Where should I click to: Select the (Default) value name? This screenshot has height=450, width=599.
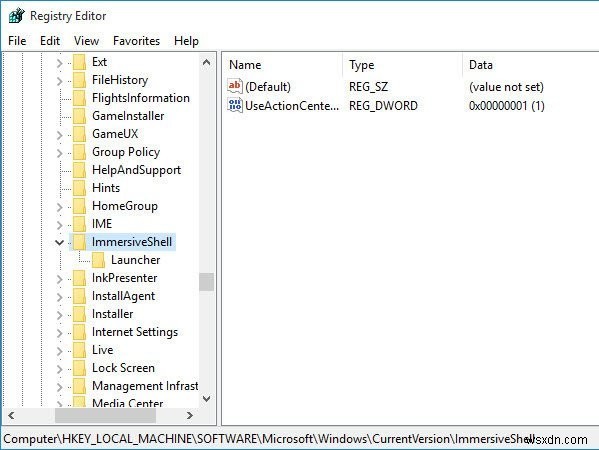point(268,87)
